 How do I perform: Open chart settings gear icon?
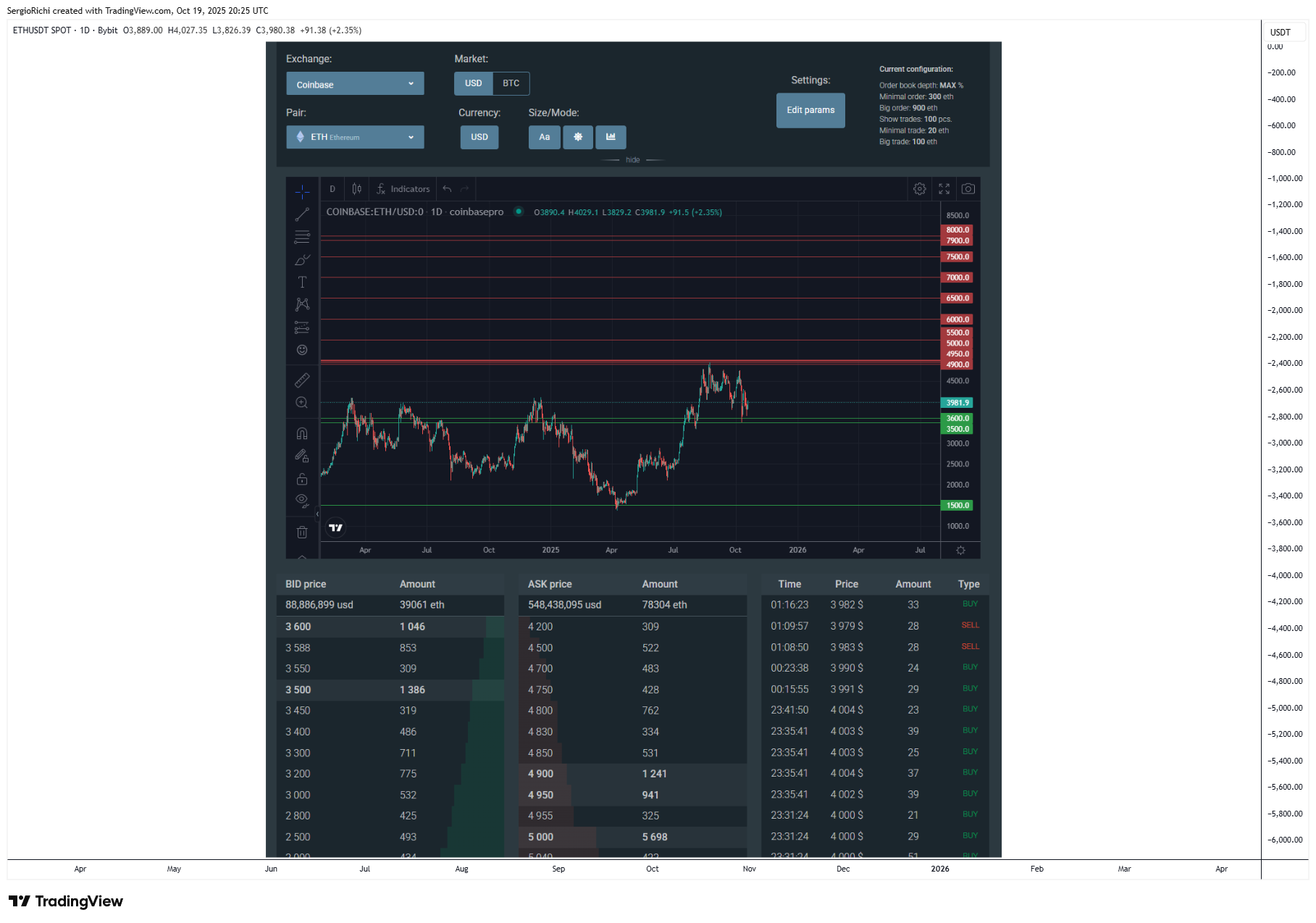(x=920, y=189)
